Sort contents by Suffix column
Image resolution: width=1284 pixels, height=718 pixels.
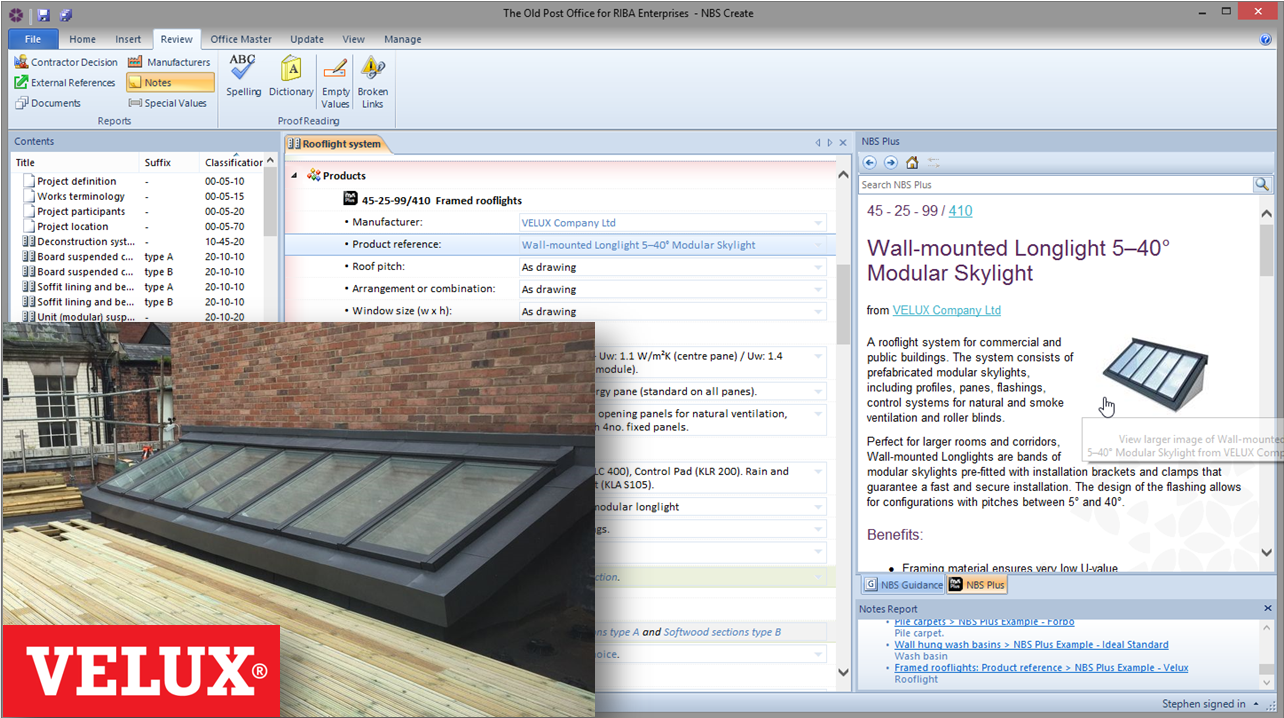point(170,162)
